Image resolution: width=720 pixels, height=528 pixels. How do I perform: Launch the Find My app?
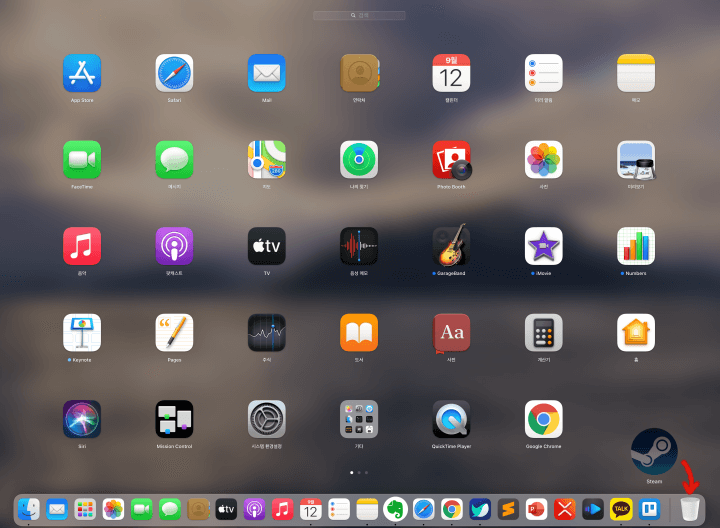point(359,159)
